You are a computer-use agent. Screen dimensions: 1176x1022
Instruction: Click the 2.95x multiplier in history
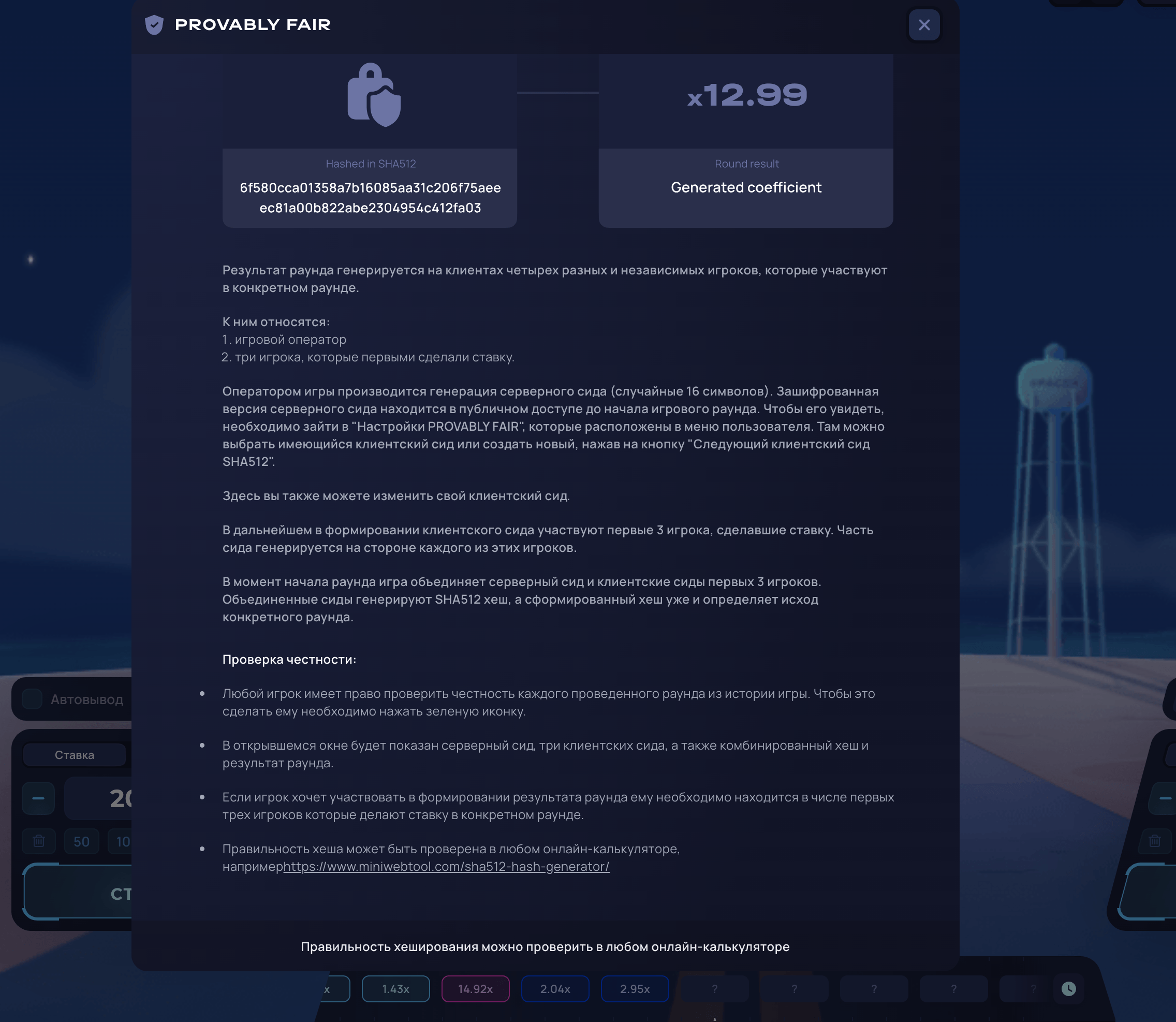point(635,988)
